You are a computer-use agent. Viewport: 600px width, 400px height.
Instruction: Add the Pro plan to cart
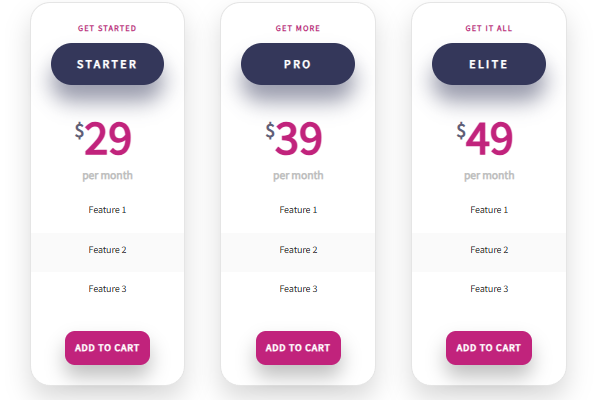tap(297, 348)
